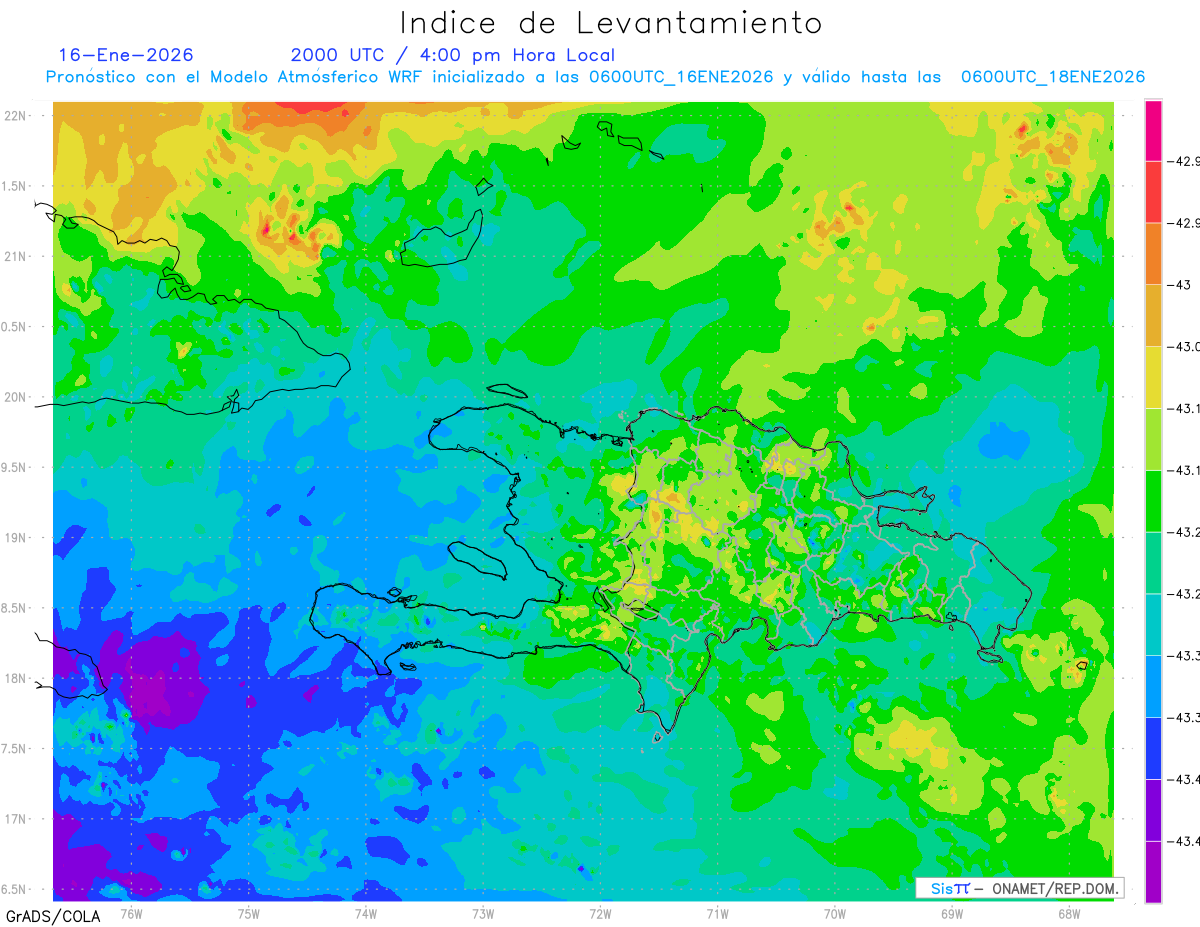Screen dimensions: 1200x927
Task: Click the 22N latitude label
Action: 16,115
